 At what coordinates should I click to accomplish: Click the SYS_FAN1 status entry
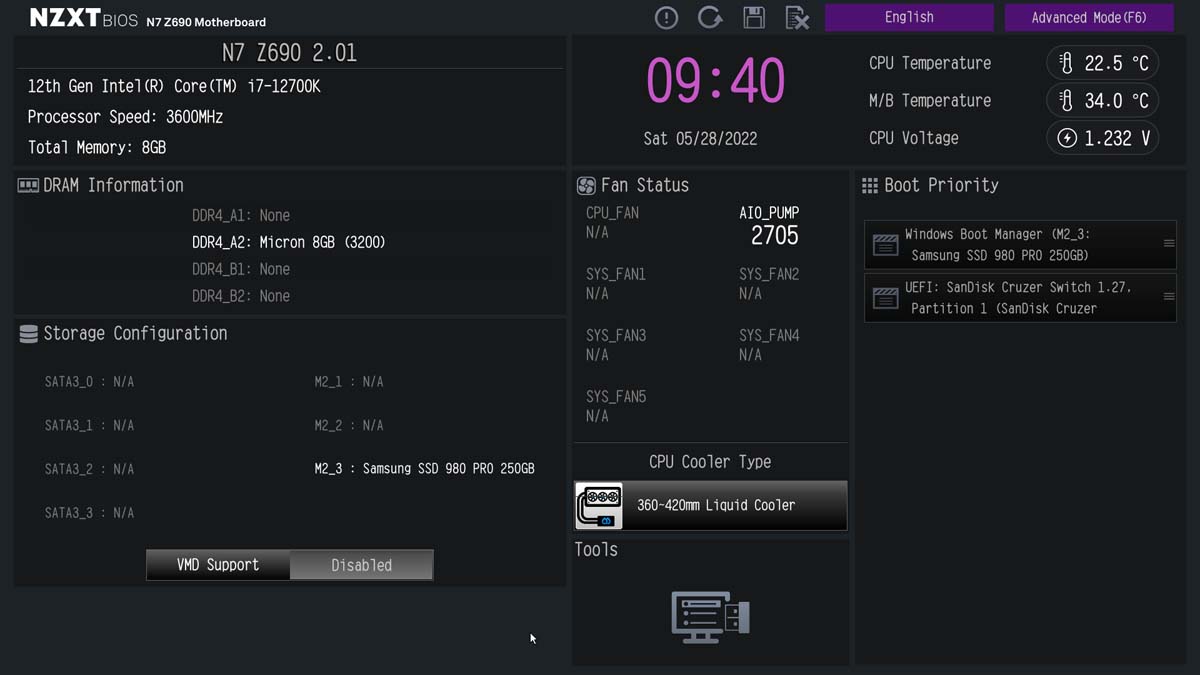point(616,284)
